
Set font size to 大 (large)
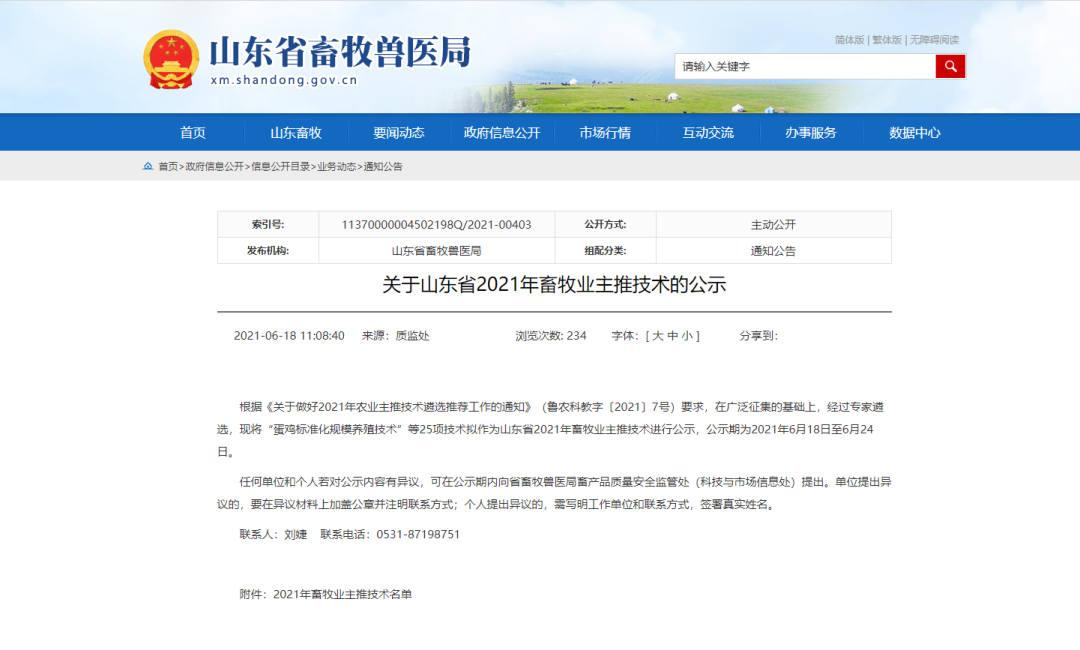(658, 336)
